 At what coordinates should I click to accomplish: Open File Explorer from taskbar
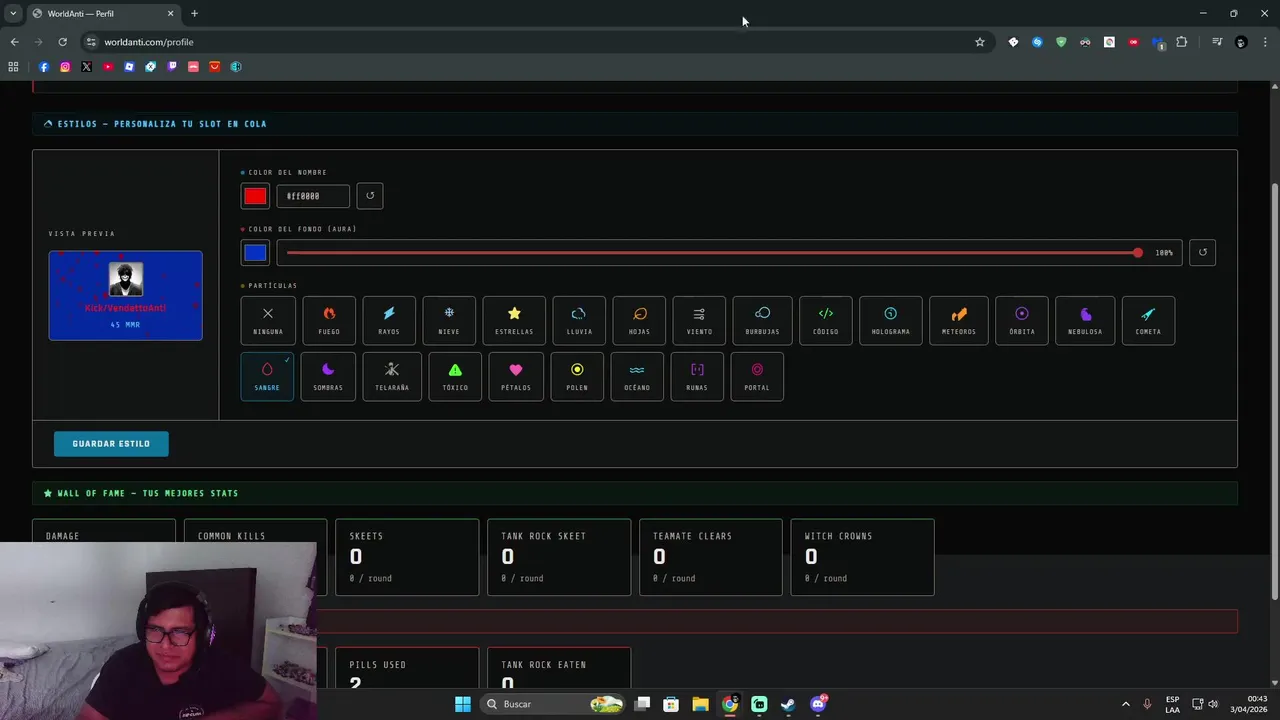tap(700, 704)
